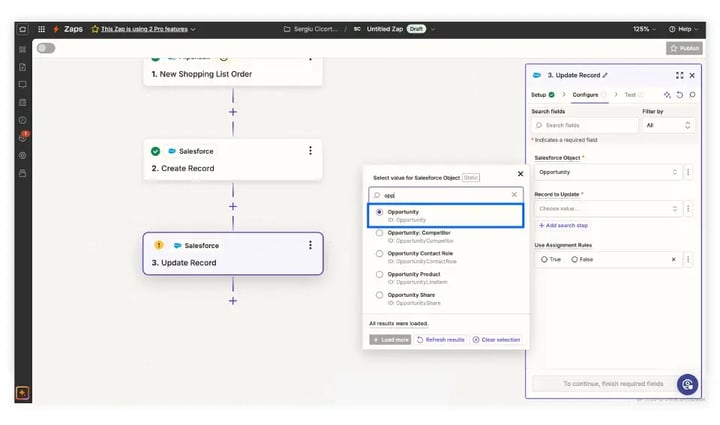Add a step below Create Record
Screen dimensions: 720x425
coord(233,207)
